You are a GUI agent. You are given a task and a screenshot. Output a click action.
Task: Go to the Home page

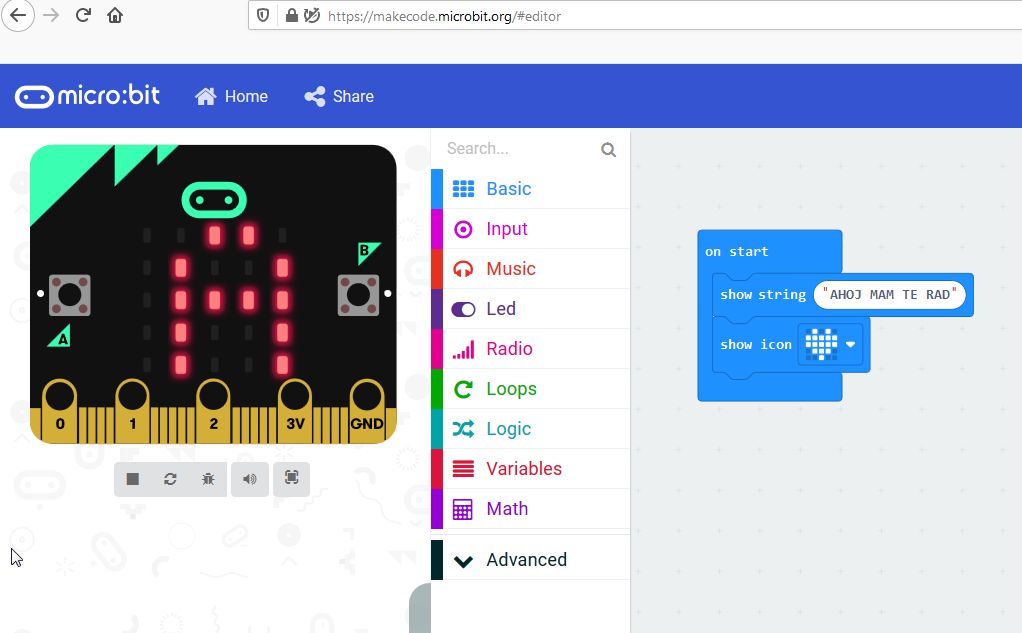(x=232, y=96)
